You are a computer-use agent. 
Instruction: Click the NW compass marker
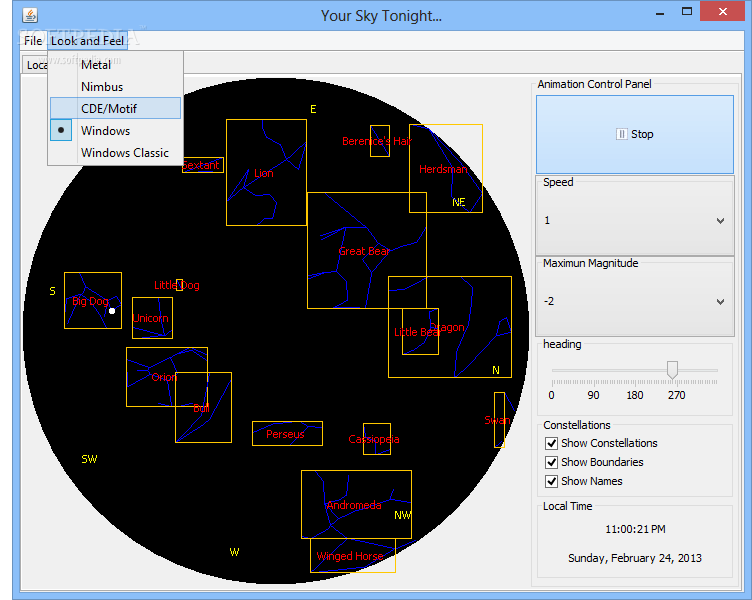[402, 515]
